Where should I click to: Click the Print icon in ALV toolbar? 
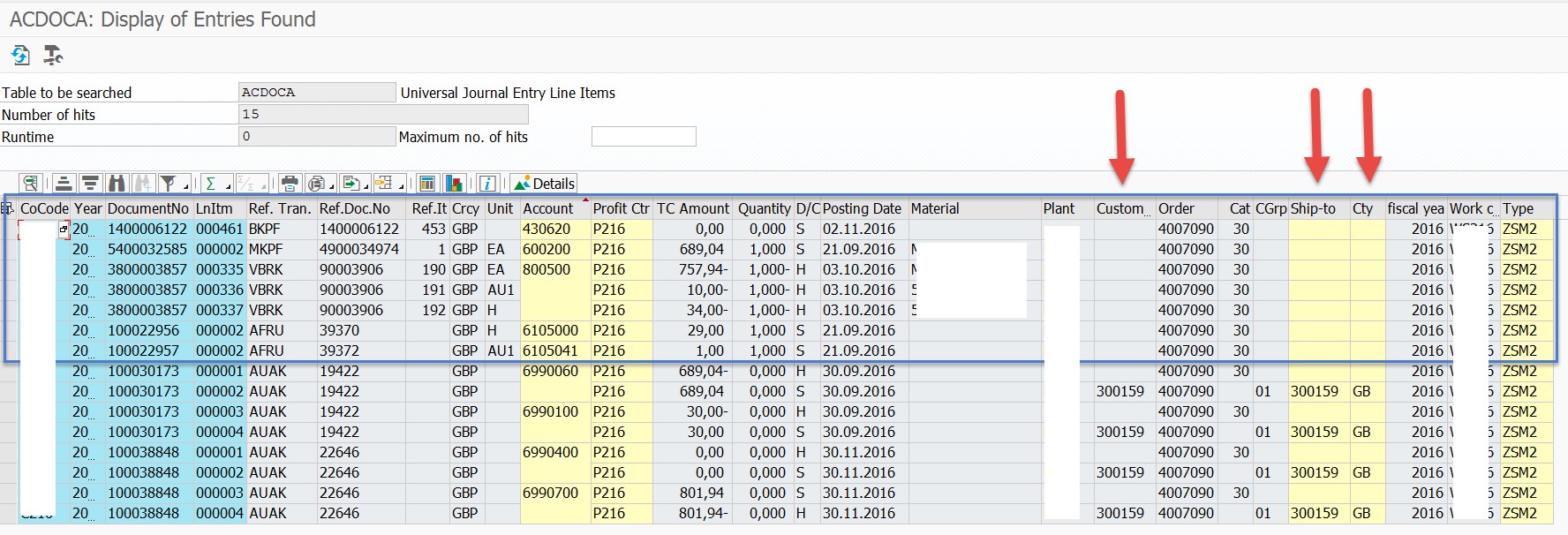[290, 184]
